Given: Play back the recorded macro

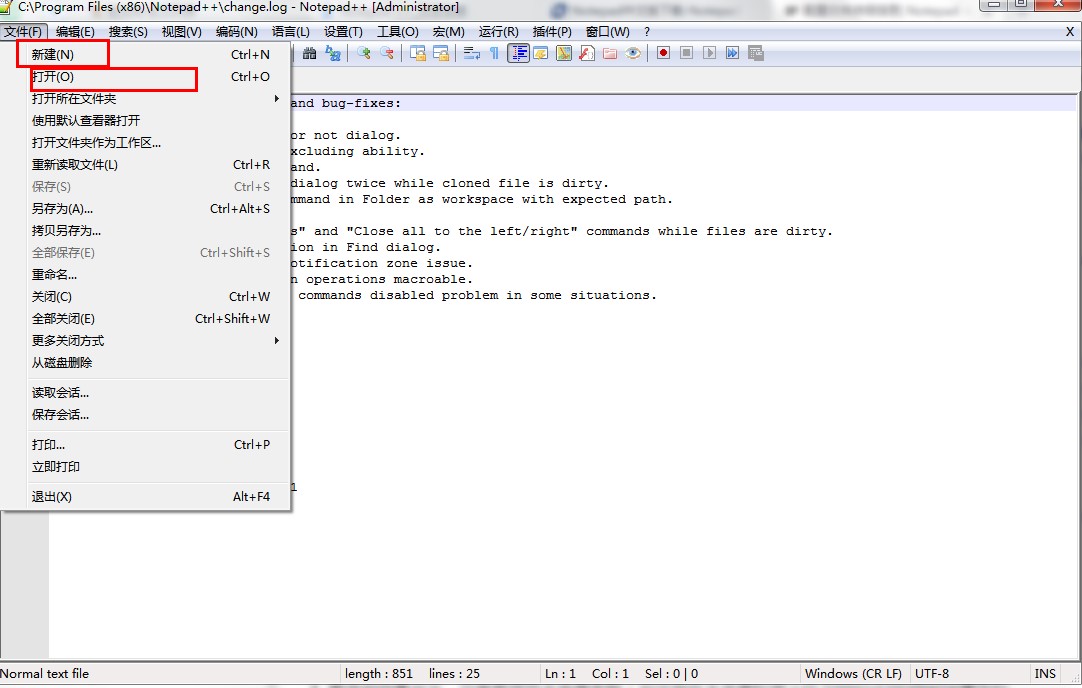Looking at the screenshot, I should tap(711, 53).
